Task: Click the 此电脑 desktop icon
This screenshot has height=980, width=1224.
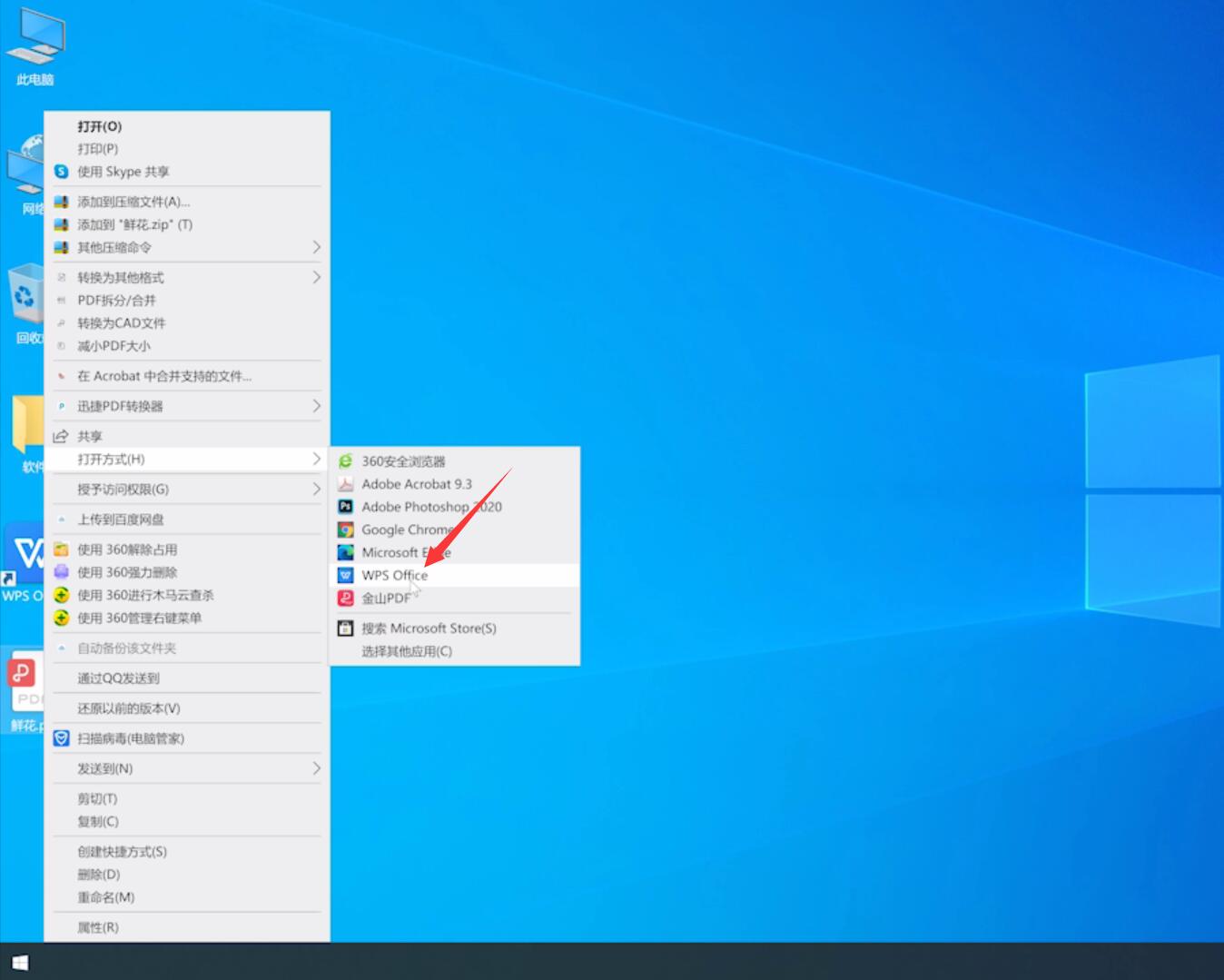Action: point(35,46)
